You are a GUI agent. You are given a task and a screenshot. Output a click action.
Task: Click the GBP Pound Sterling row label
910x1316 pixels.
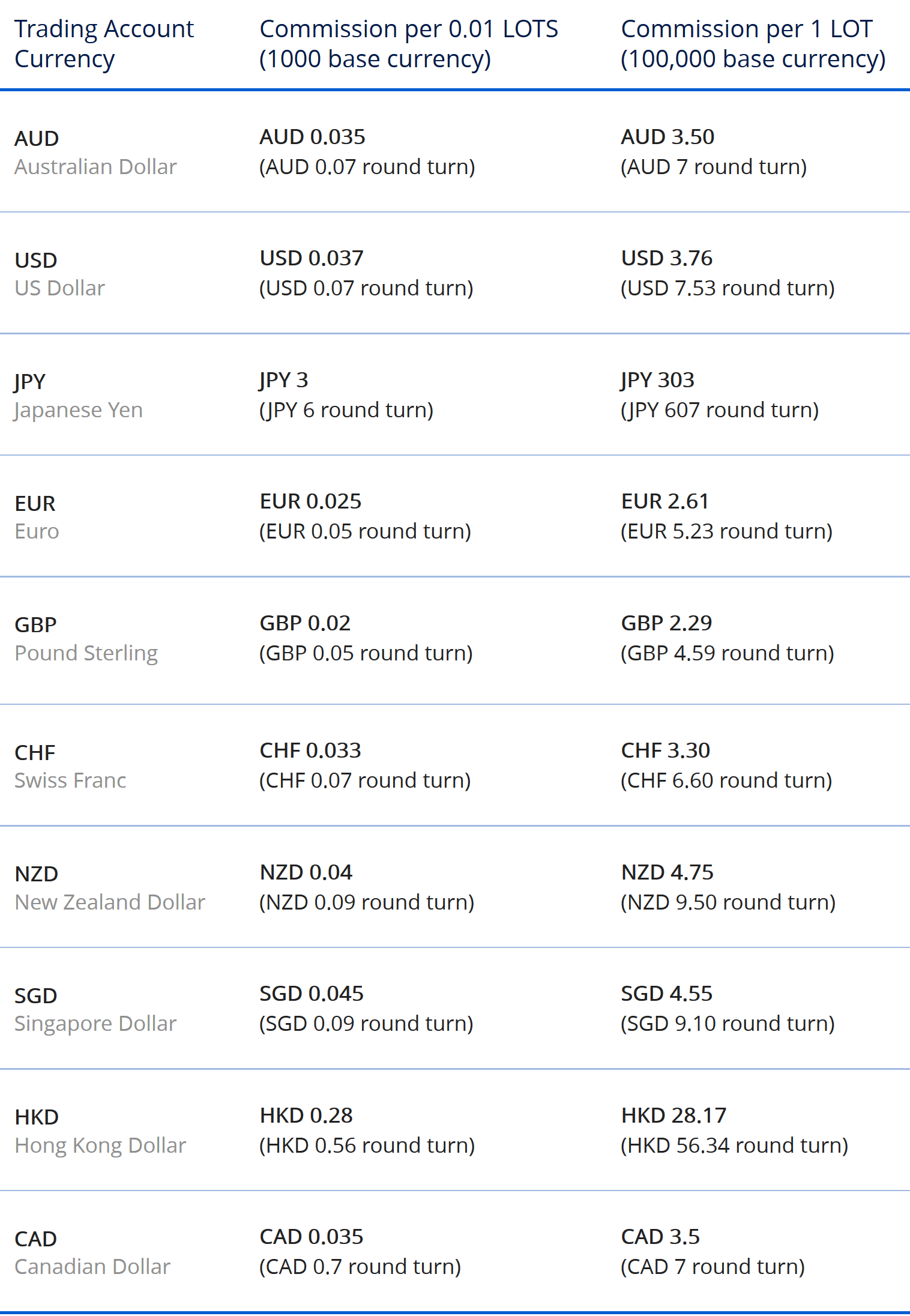point(86,639)
